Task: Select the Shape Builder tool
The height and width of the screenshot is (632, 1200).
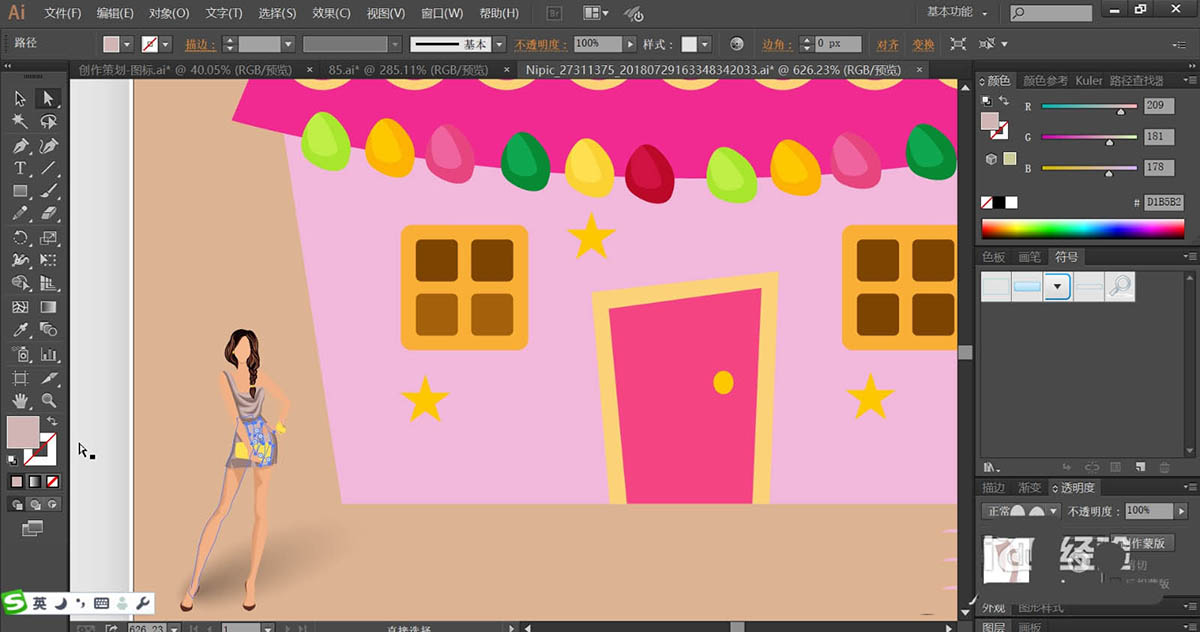Action: [x=20, y=284]
